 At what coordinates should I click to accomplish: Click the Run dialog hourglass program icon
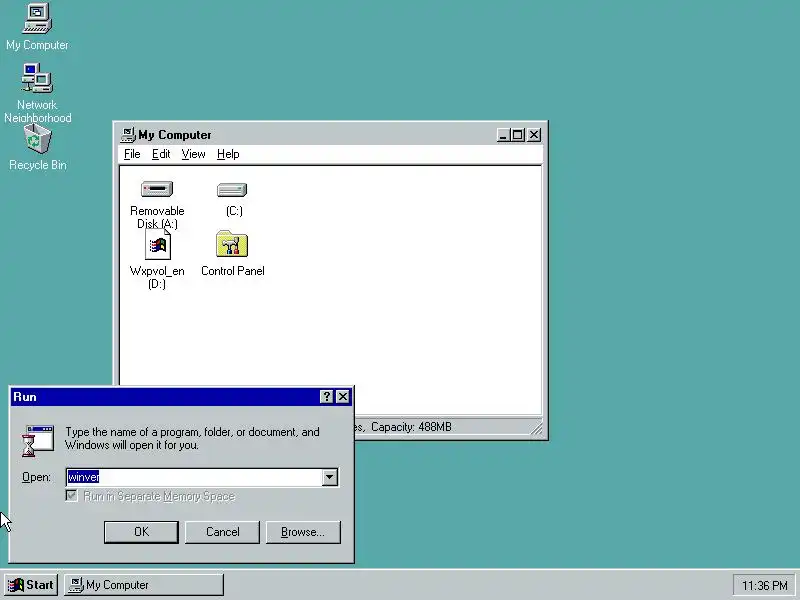(x=37, y=440)
